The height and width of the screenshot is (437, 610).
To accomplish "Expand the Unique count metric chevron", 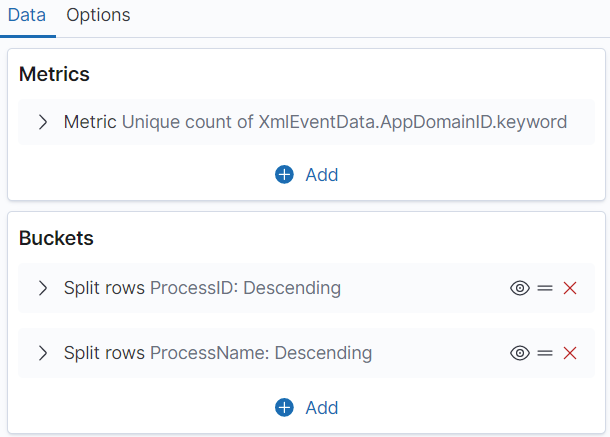I will pyautogui.click(x=43, y=122).
